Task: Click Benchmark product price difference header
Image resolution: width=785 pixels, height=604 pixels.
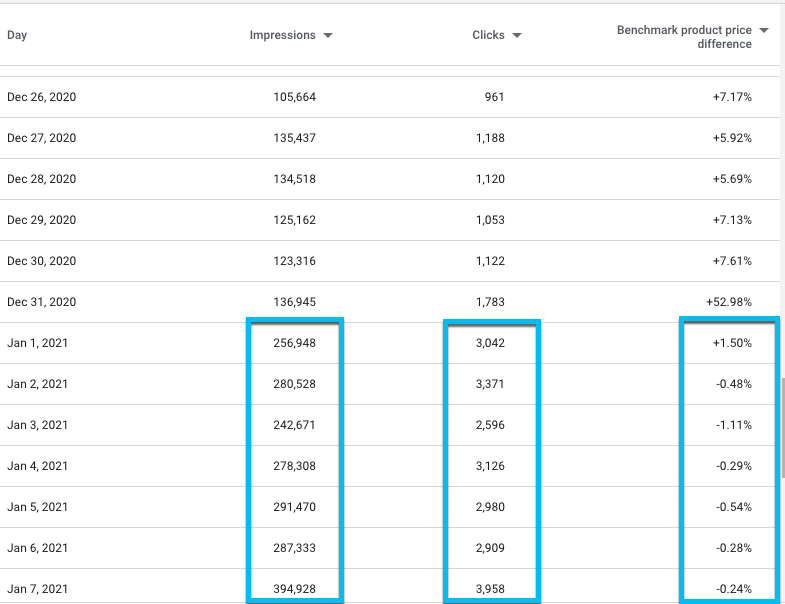Action: coord(684,37)
